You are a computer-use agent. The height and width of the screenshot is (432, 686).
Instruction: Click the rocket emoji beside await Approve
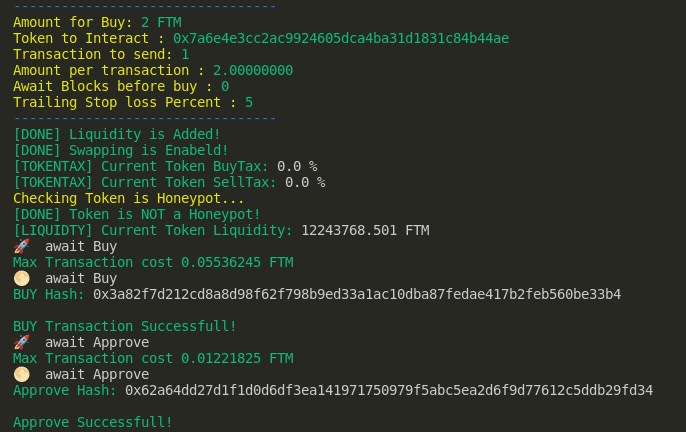click(x=21, y=342)
